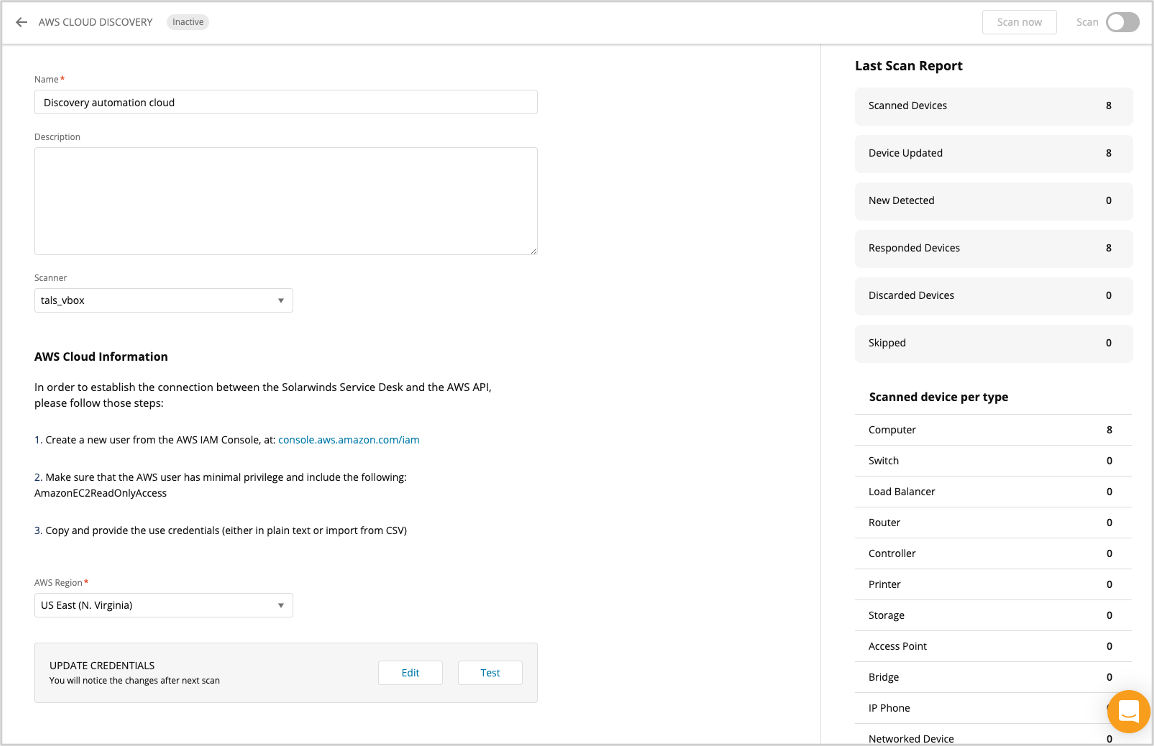Viewport: 1154px width, 746px height.
Task: Click the Access Point row
Action: point(994,646)
